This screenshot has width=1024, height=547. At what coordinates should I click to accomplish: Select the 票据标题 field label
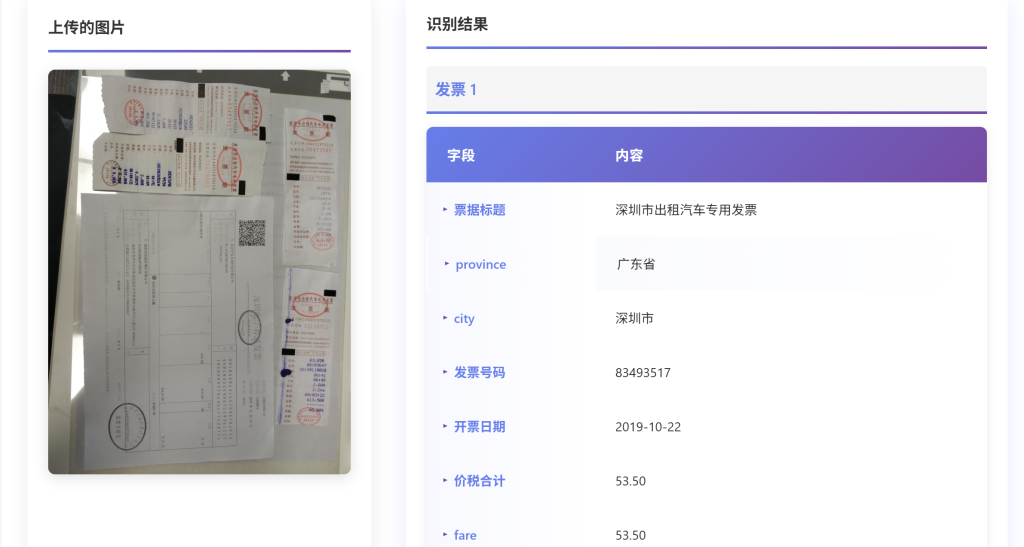(x=480, y=210)
